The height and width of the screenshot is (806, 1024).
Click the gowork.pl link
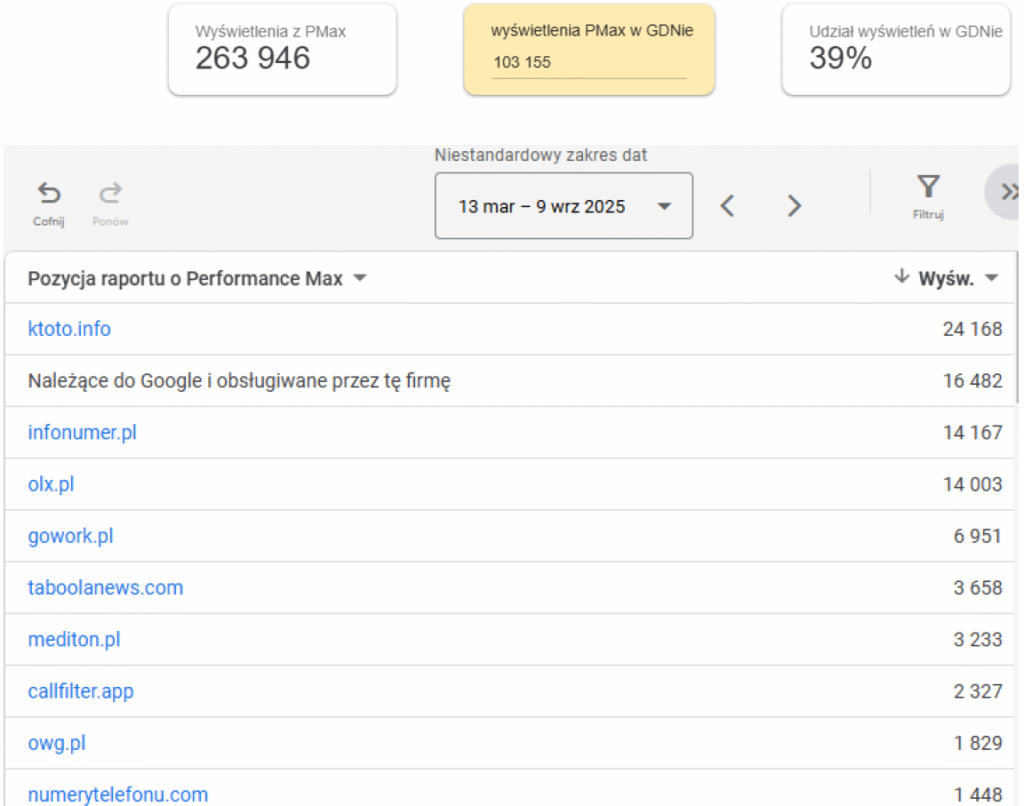70,537
